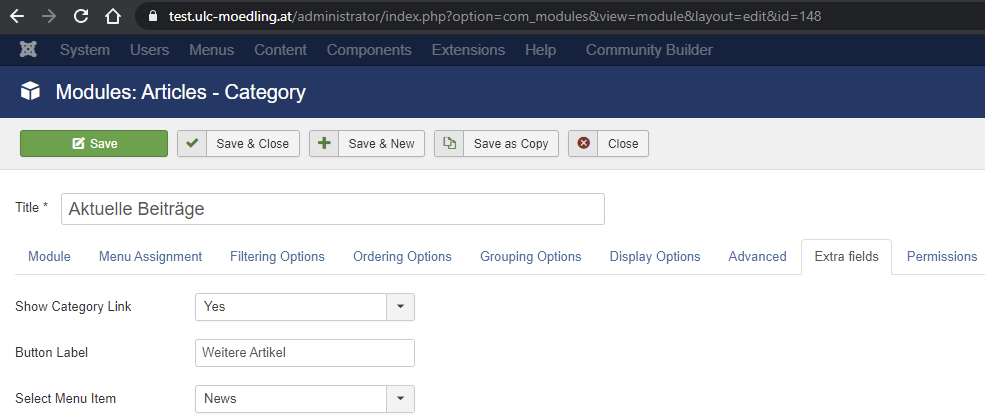Click the checkmark icon on Save & Close
The width and height of the screenshot is (985, 420).
[192, 144]
